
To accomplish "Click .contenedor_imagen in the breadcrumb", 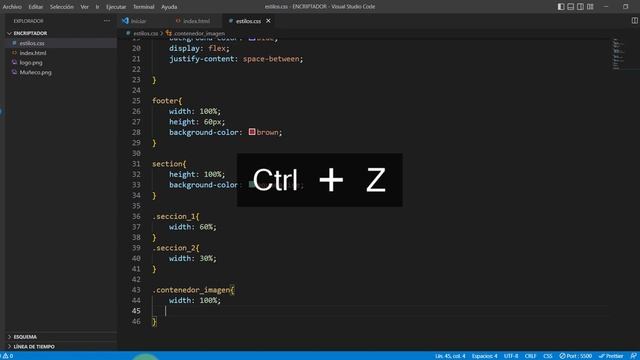I will [x=199, y=33].
